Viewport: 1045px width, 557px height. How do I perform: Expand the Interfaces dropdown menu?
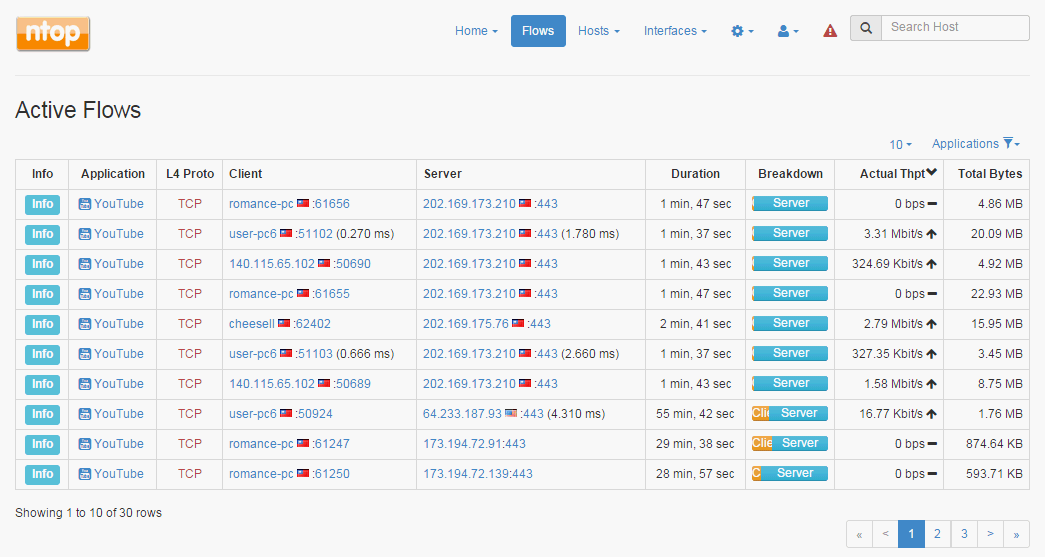pyautogui.click(x=675, y=31)
